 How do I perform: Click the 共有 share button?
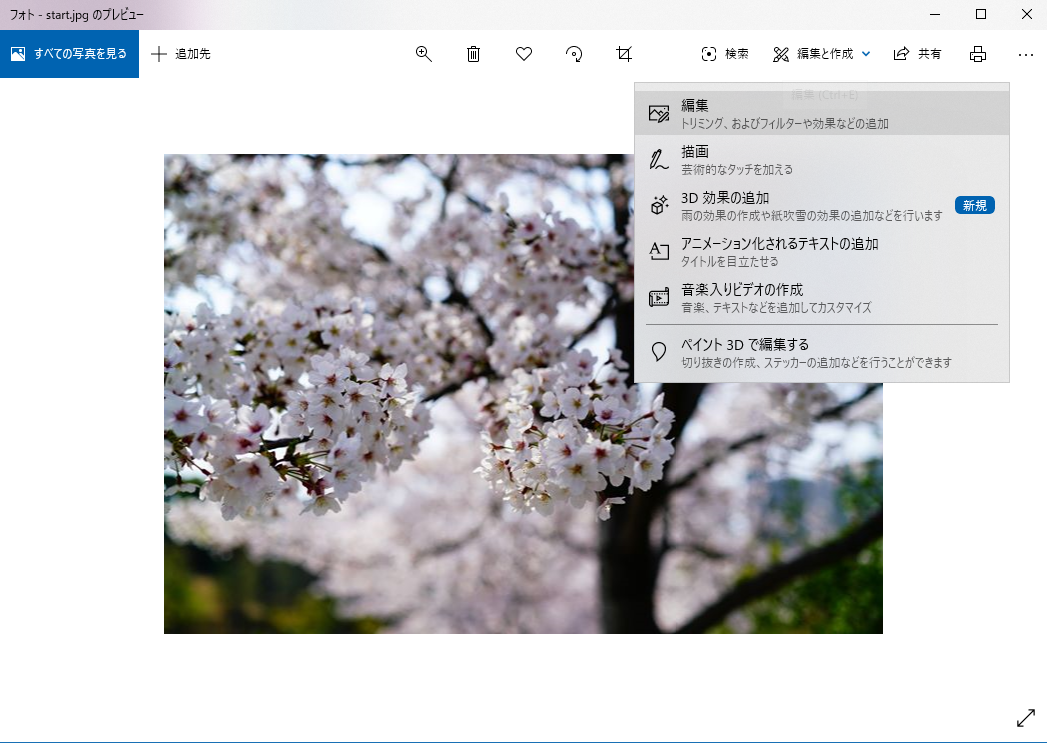tap(917, 54)
